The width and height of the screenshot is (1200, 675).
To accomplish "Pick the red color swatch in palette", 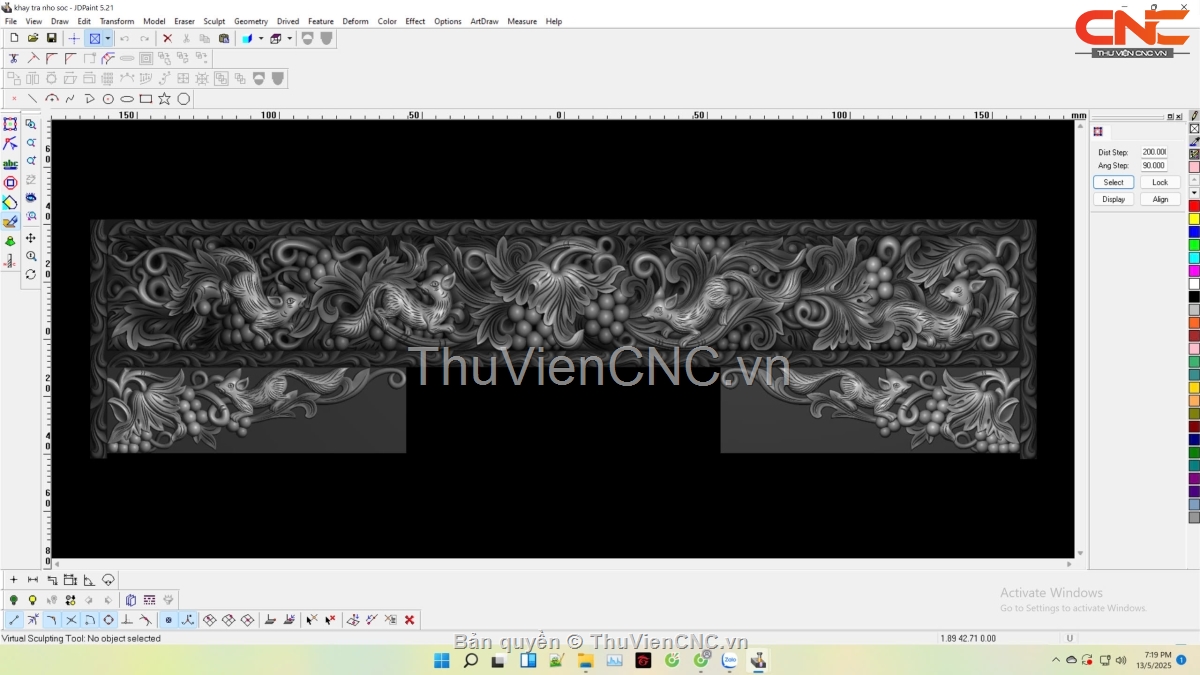I will 1194,206.
